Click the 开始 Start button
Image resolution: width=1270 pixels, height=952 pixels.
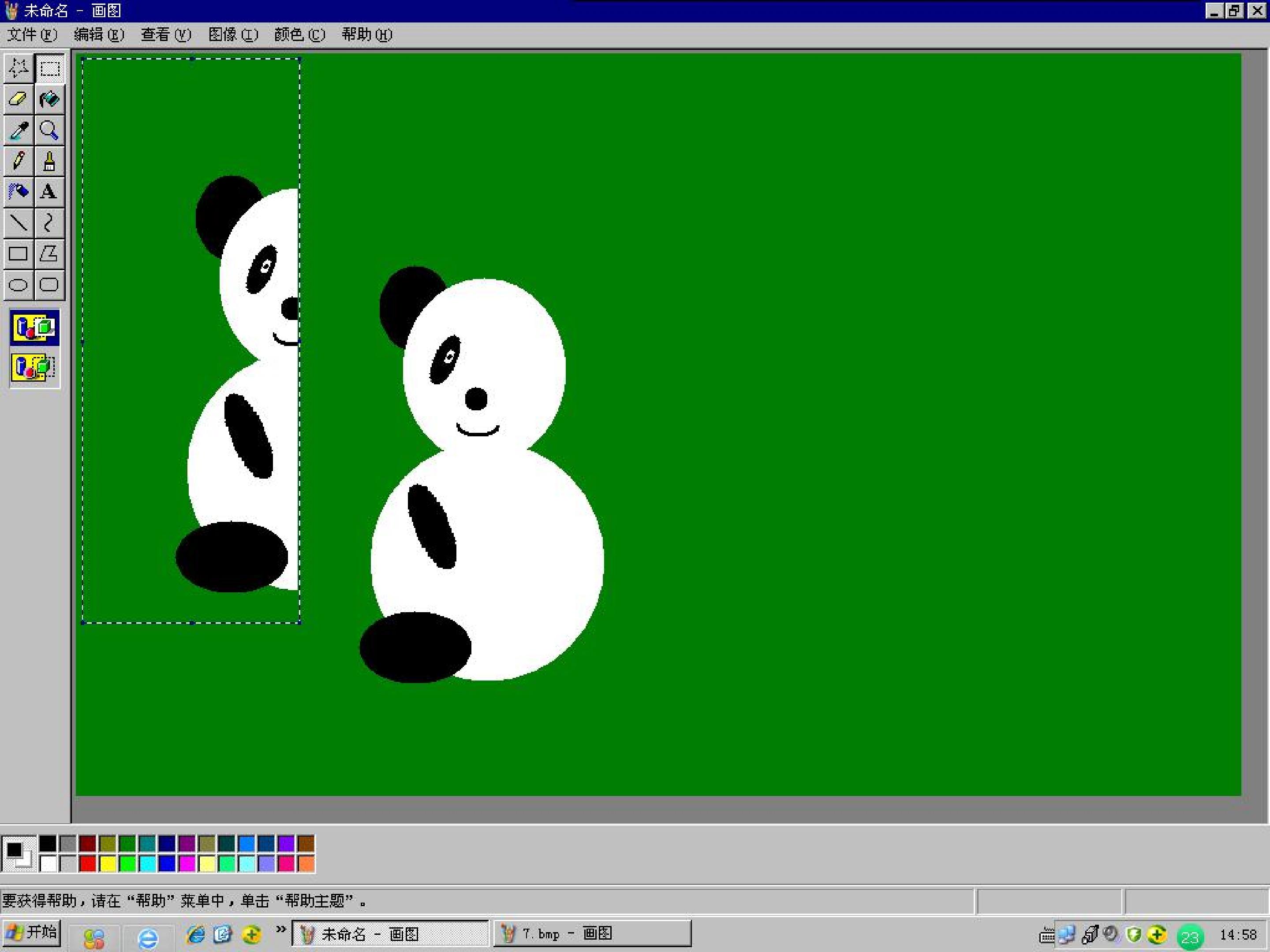pos(31,933)
